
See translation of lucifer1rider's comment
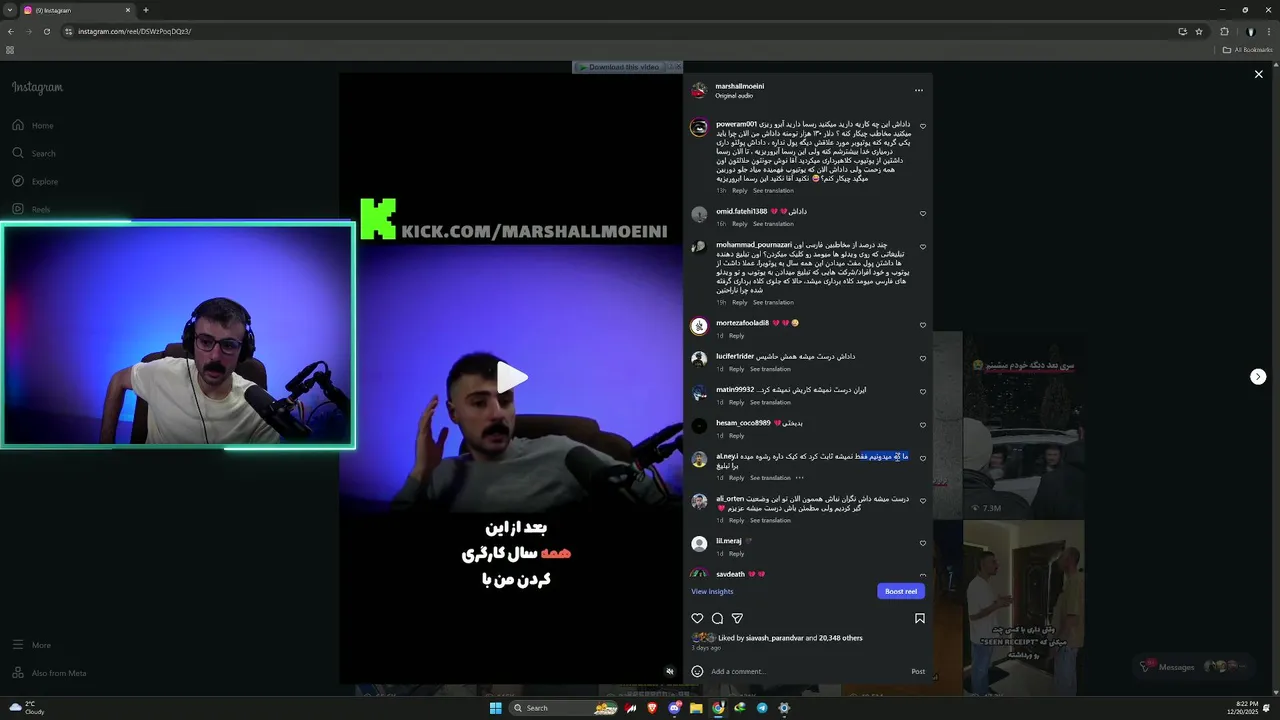tap(770, 369)
